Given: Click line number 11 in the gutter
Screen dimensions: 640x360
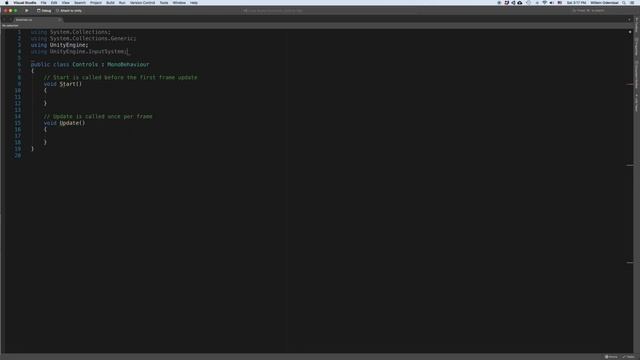Looking at the screenshot, I should [18, 97].
